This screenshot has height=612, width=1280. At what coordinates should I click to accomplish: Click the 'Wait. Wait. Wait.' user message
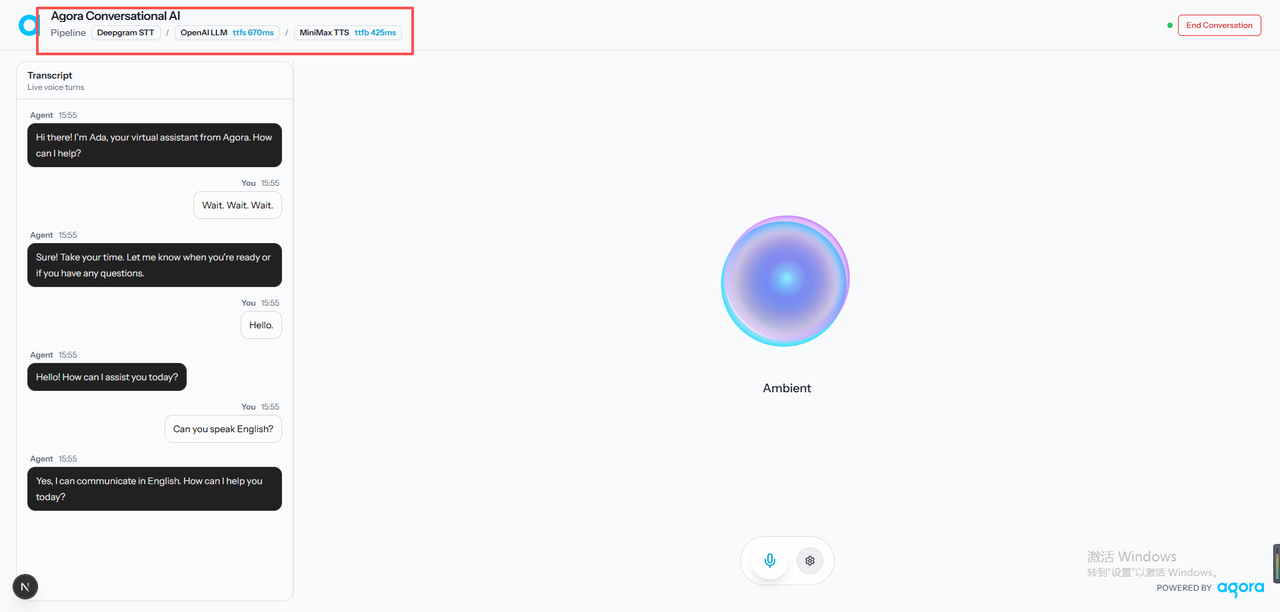[x=237, y=205]
